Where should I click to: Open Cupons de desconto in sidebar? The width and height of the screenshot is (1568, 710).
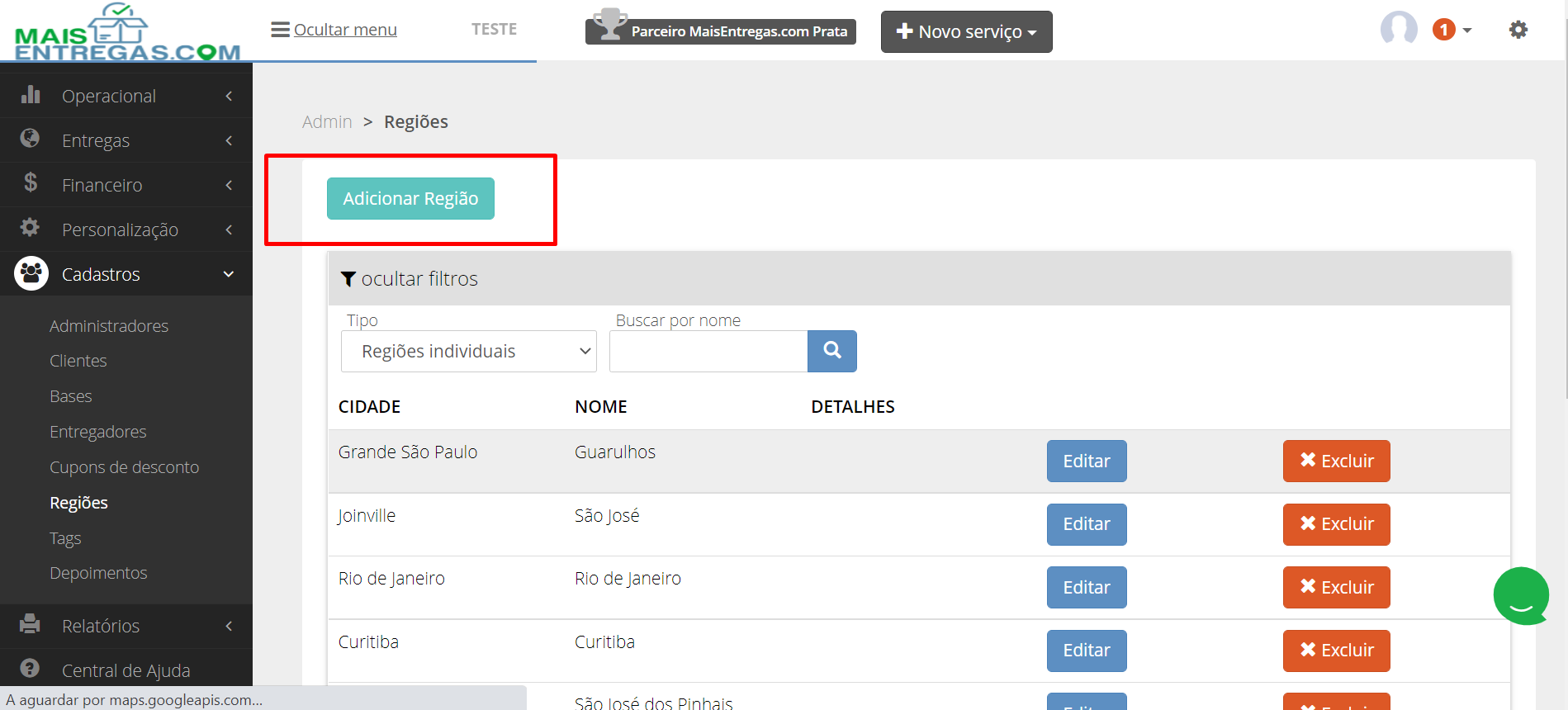(x=125, y=467)
